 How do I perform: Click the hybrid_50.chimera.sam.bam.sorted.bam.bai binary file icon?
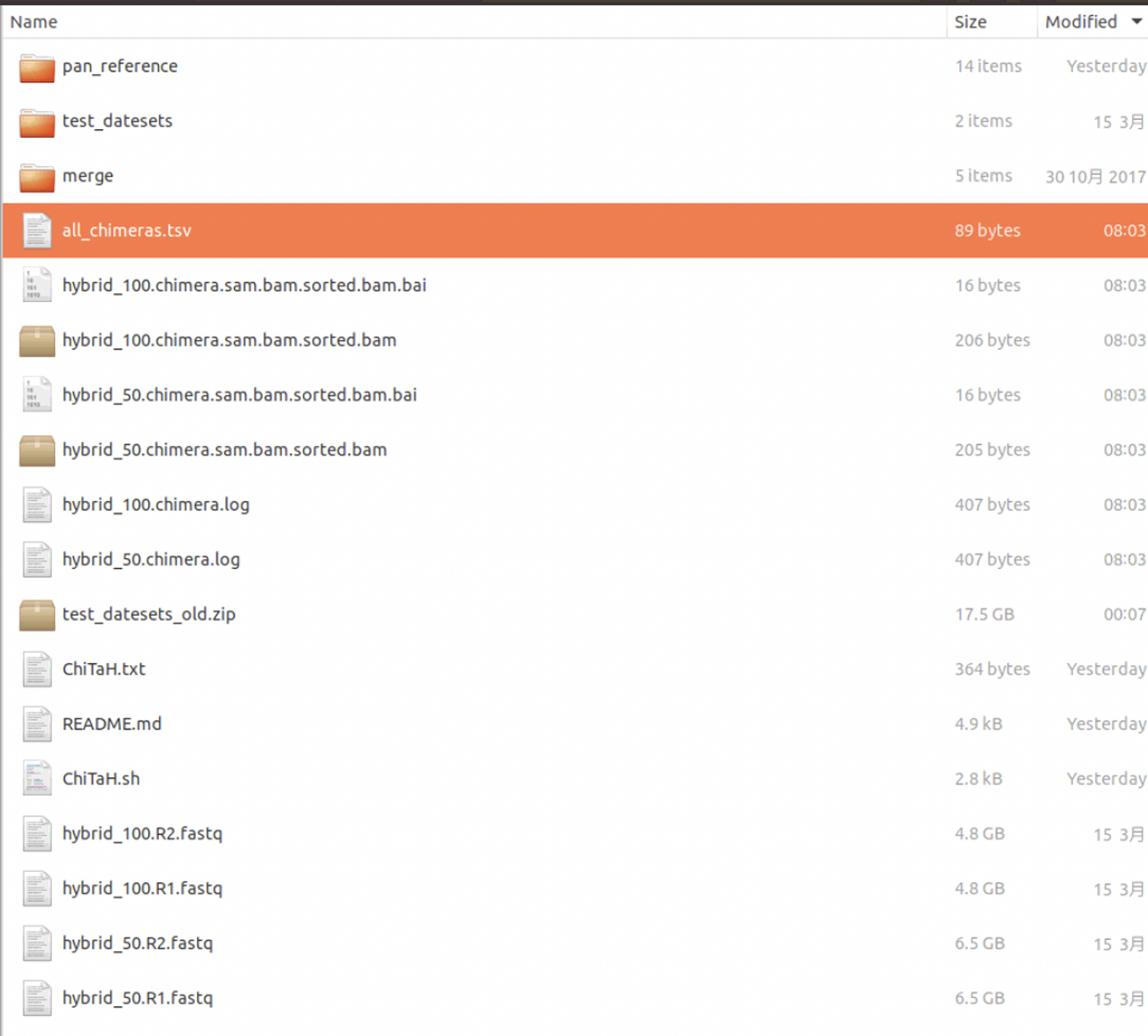(x=37, y=396)
